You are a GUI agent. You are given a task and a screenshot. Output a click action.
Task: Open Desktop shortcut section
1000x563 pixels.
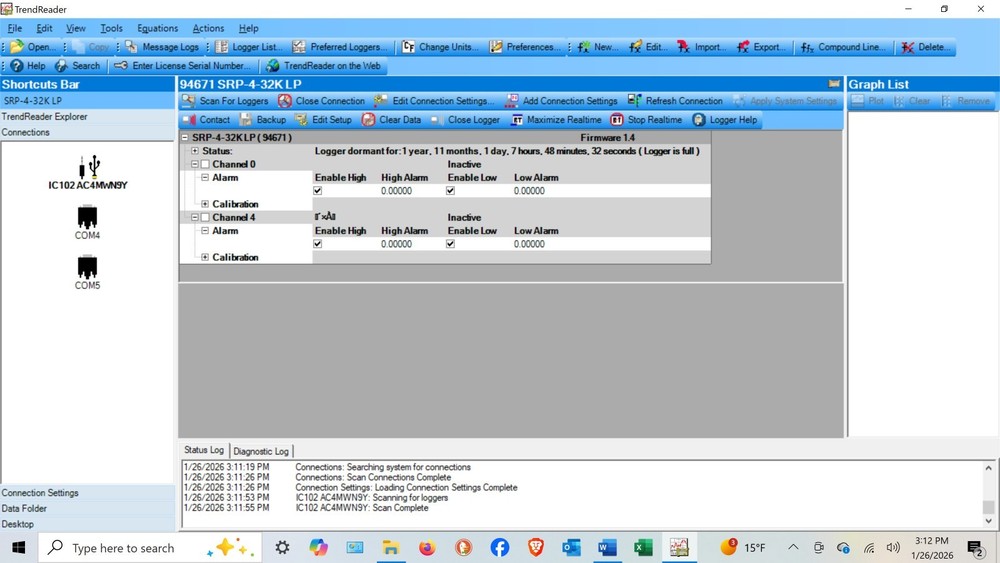click(x=87, y=524)
